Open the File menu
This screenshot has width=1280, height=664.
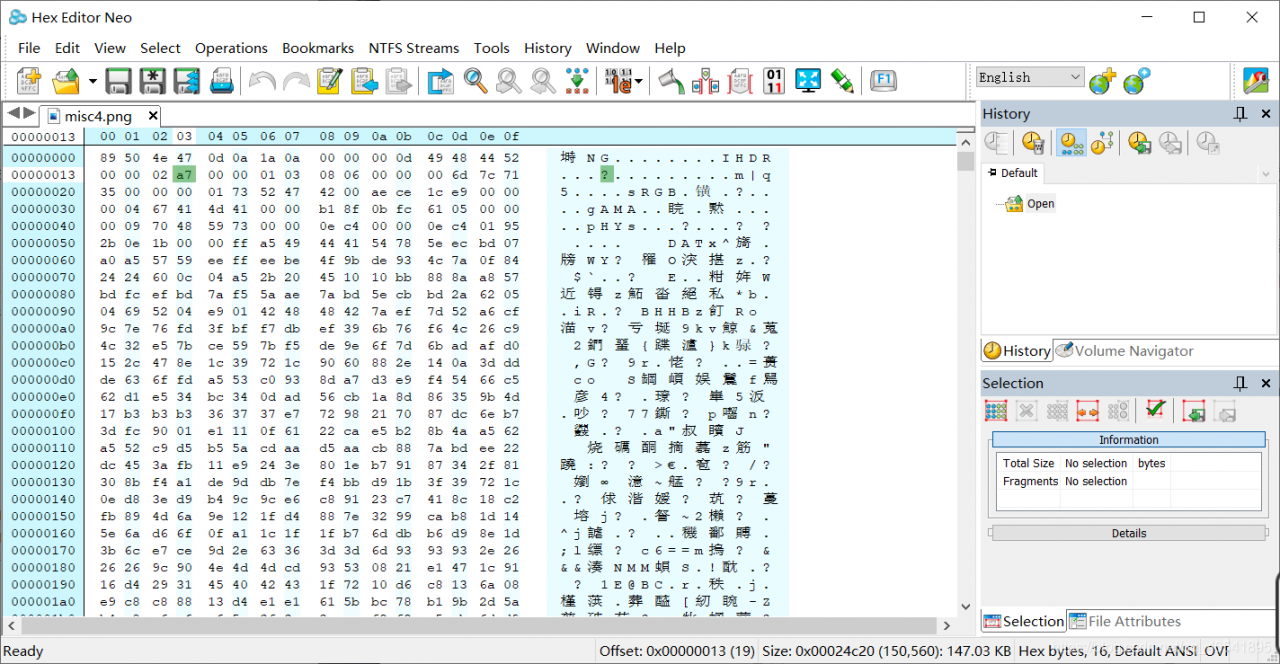(x=29, y=48)
